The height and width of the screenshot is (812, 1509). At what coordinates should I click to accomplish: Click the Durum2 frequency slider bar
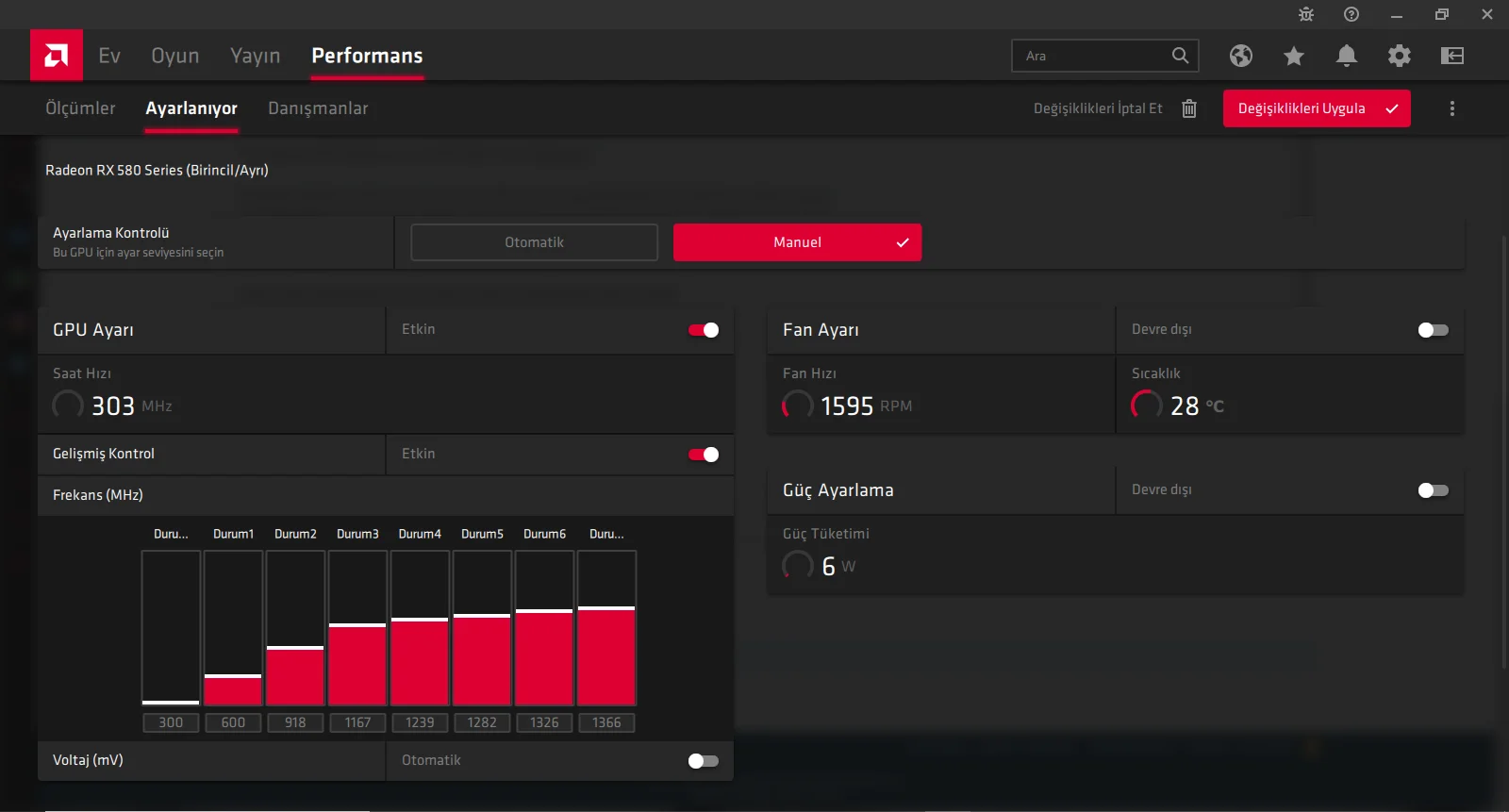[295, 628]
